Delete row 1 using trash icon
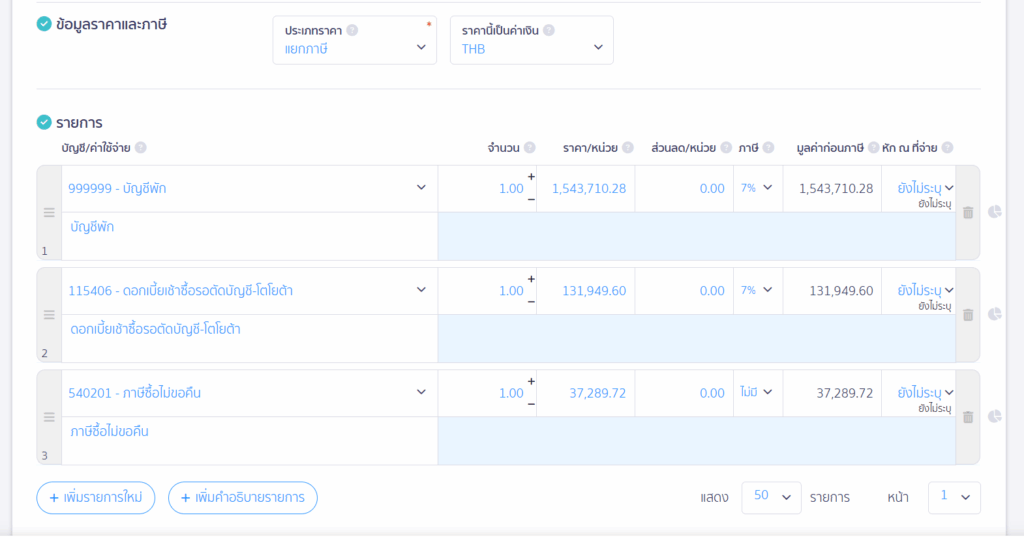 pyautogui.click(x=968, y=213)
